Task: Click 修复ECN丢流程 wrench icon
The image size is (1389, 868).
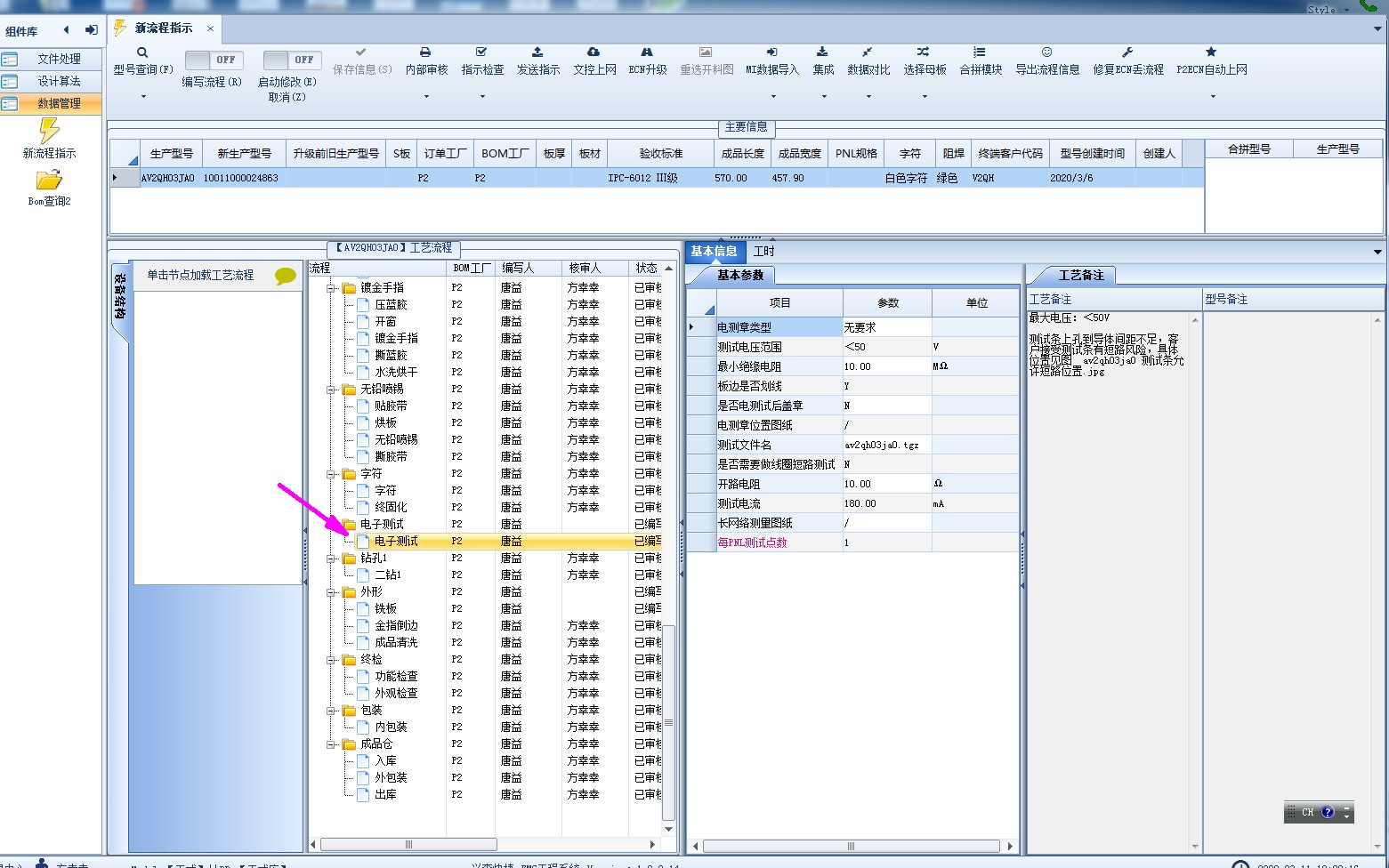Action: (1127, 52)
